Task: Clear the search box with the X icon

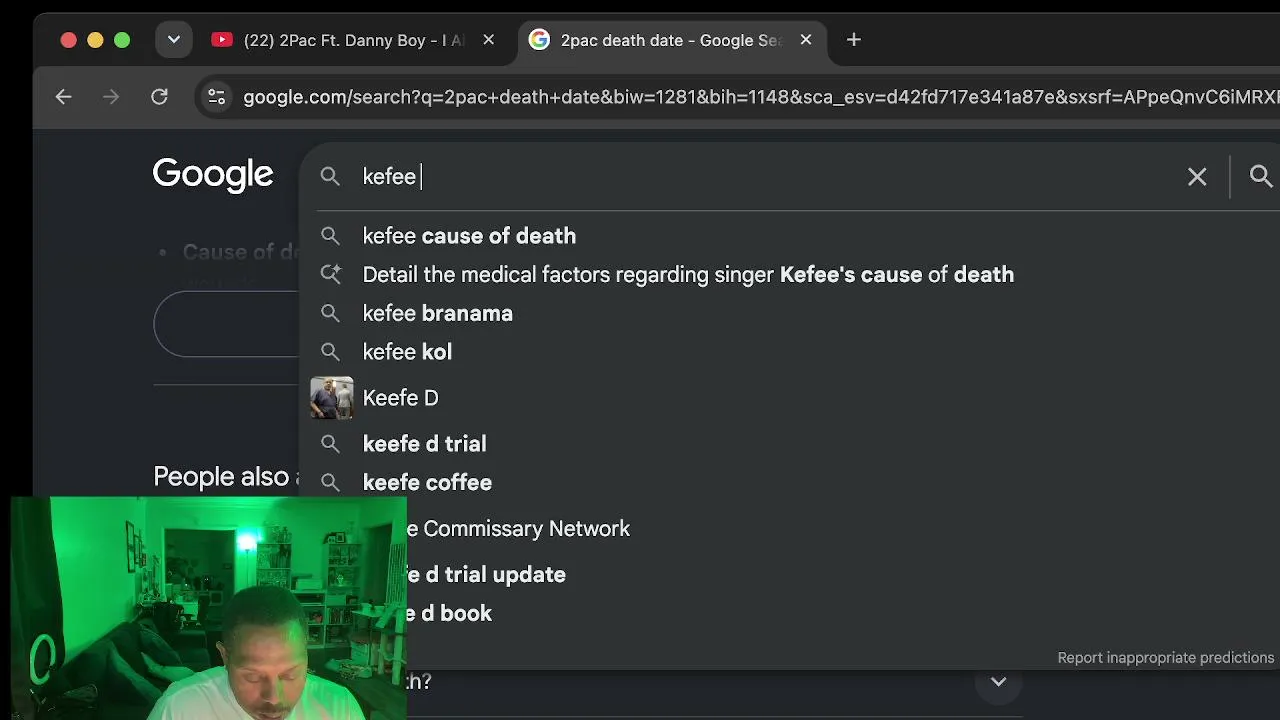Action: [1197, 177]
